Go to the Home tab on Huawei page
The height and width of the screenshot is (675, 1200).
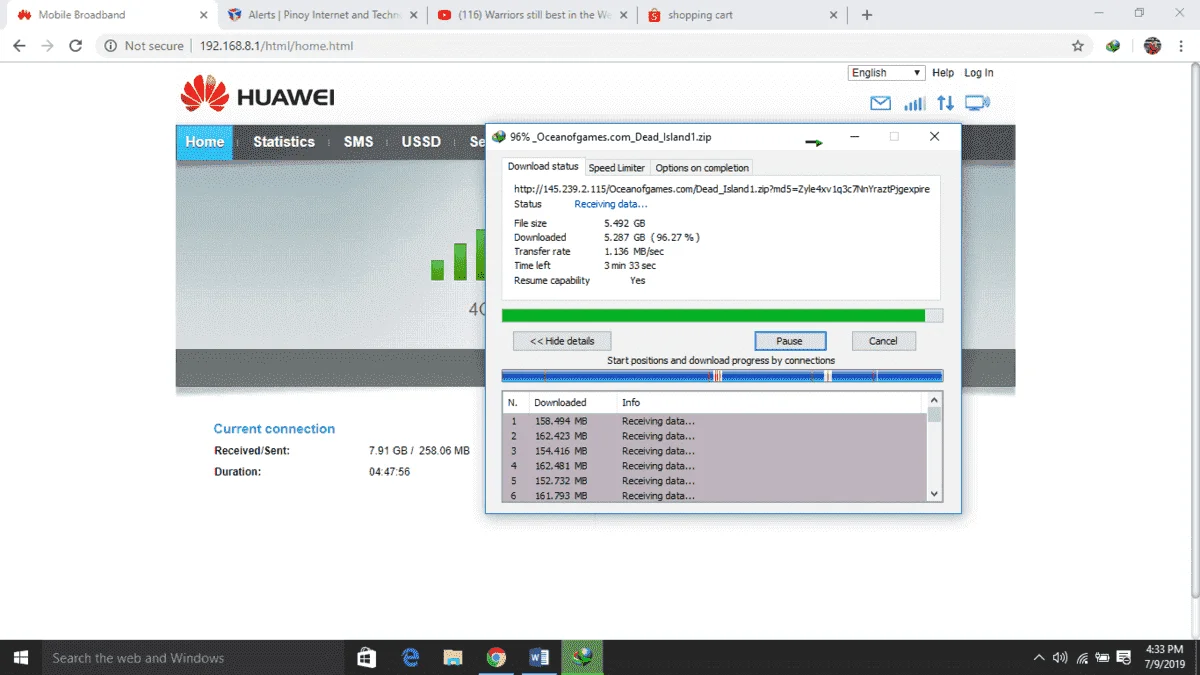(x=204, y=142)
